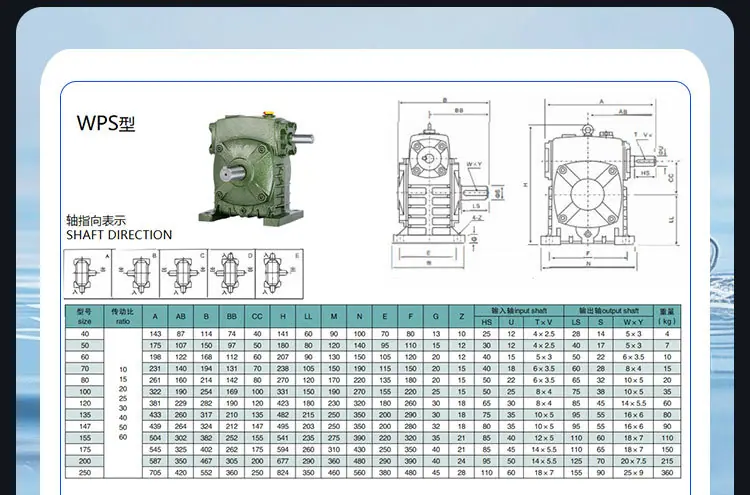Click the green WPS gearbox product photo
Viewport: 750px width, 495px height.
click(255, 168)
